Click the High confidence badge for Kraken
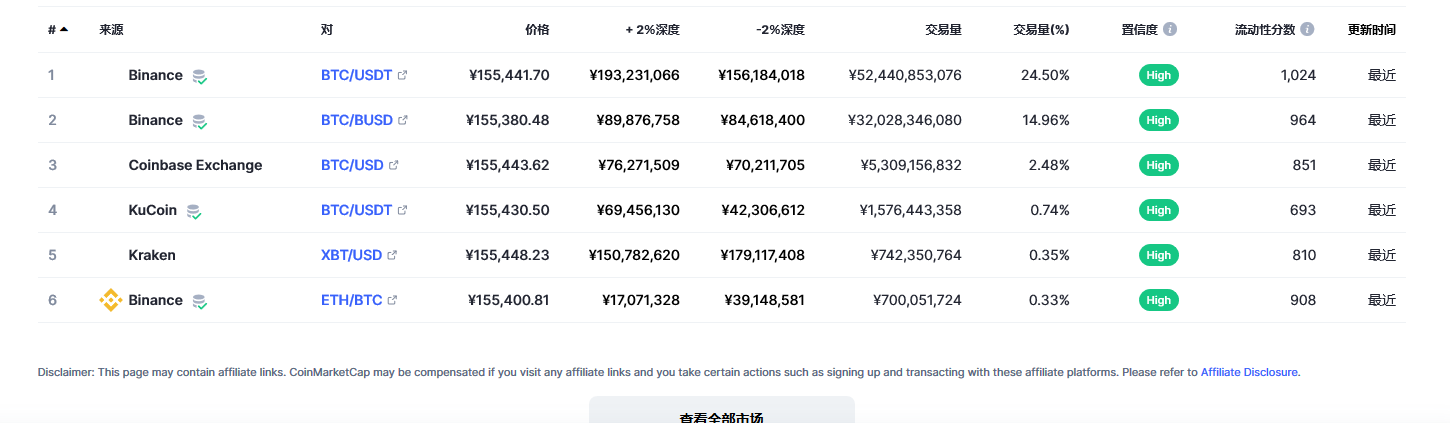1450x430 pixels. click(x=1159, y=255)
